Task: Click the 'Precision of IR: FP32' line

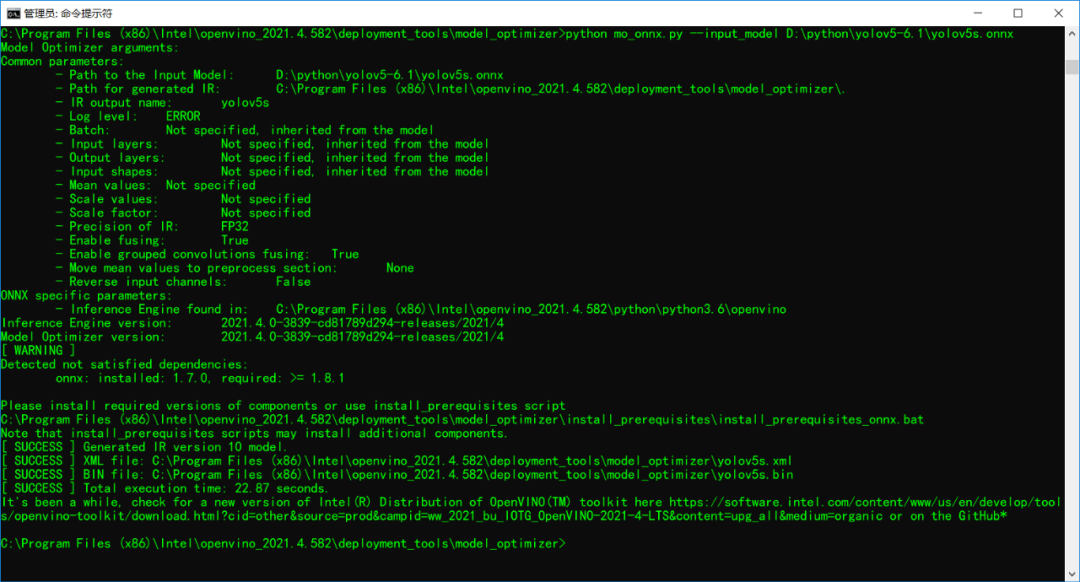Action: click(x=152, y=227)
